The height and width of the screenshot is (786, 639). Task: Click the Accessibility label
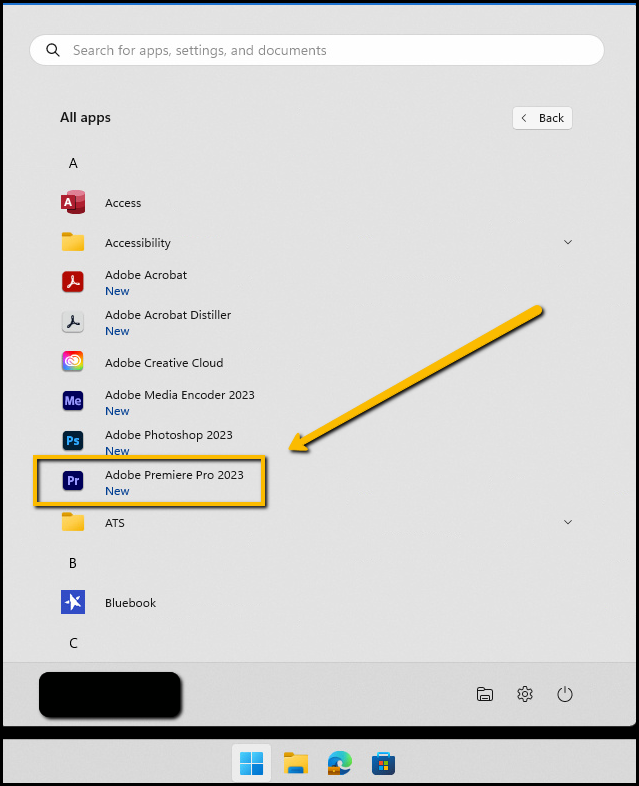point(138,243)
